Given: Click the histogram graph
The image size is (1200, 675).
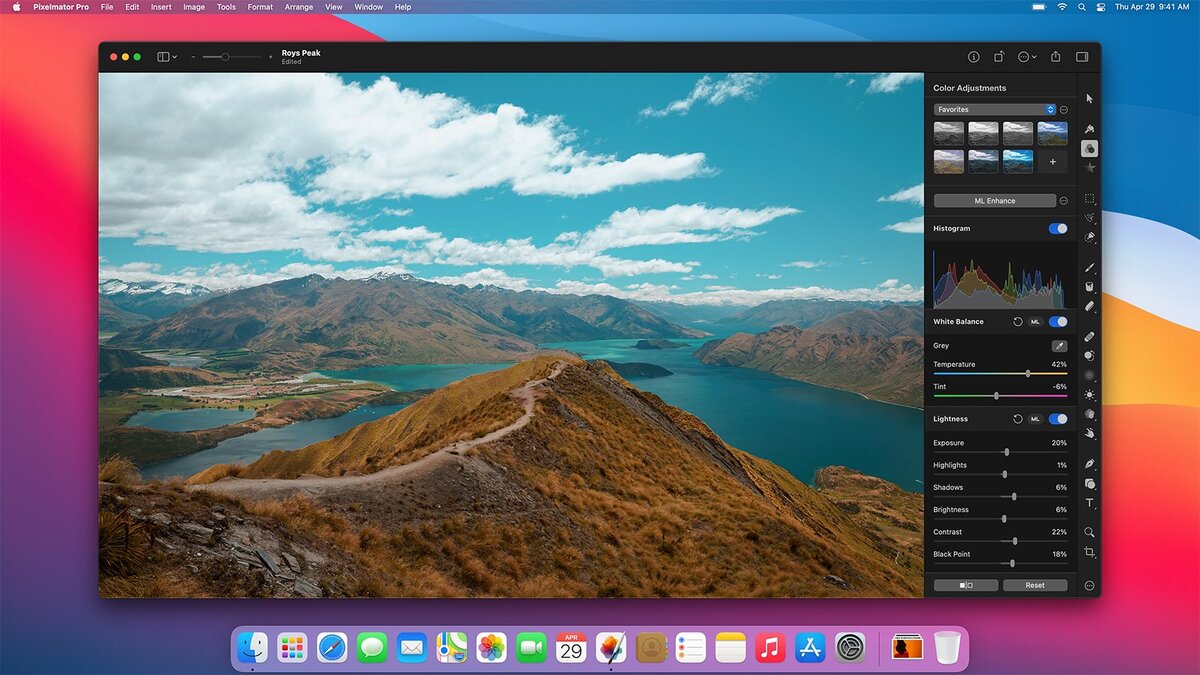Looking at the screenshot, I should [x=1000, y=277].
